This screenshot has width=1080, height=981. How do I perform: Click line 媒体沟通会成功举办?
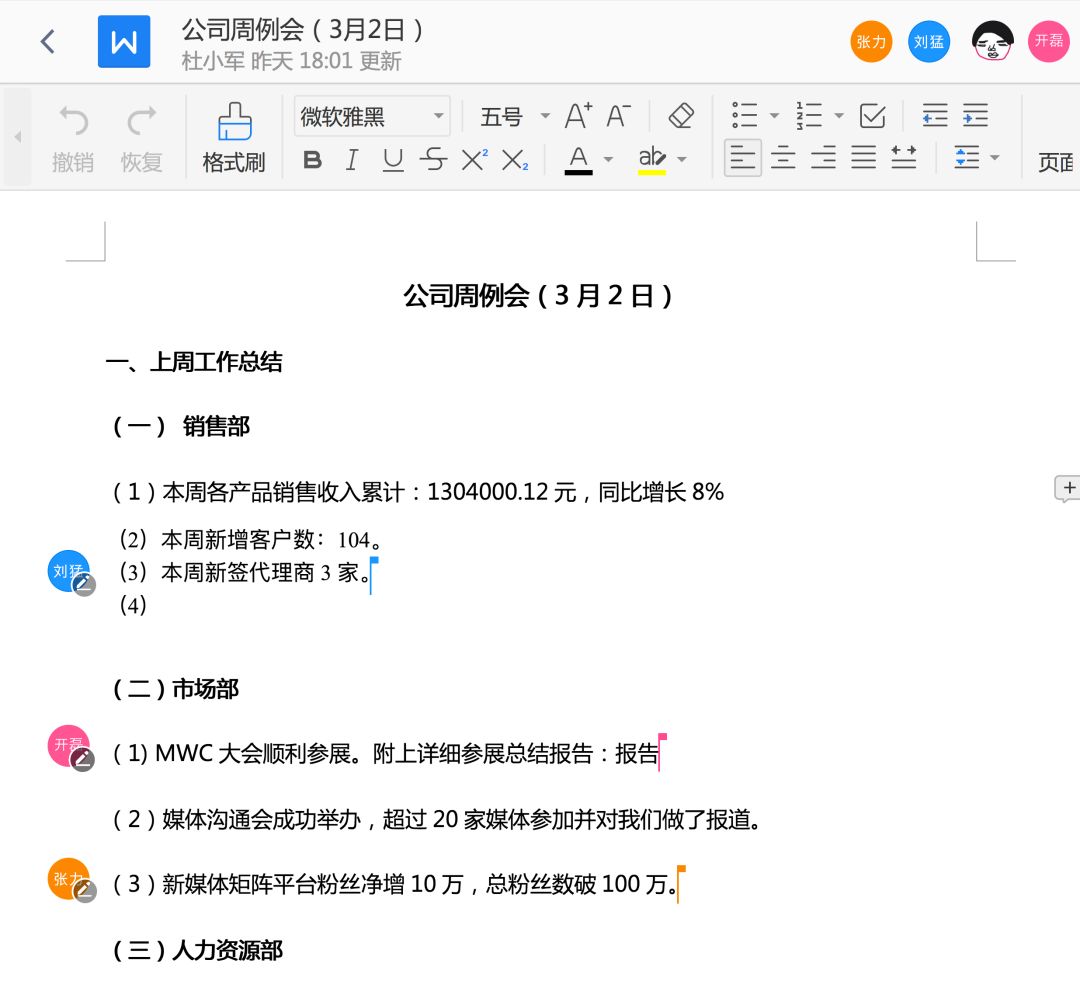436,820
